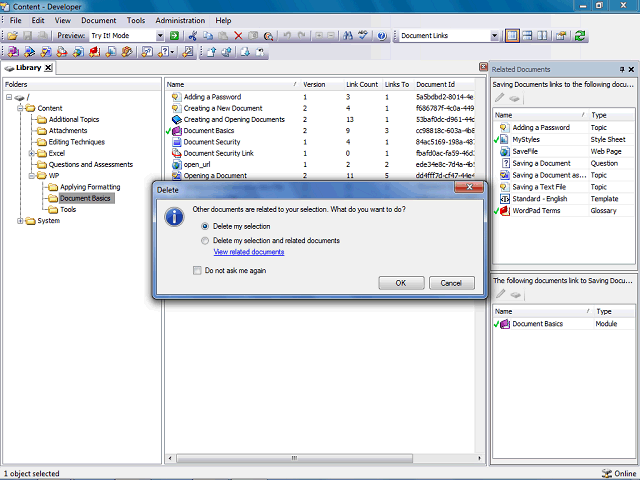Click the properties icon beside the refresh icon
Screen dimensions: 640x480
click(x=561, y=36)
